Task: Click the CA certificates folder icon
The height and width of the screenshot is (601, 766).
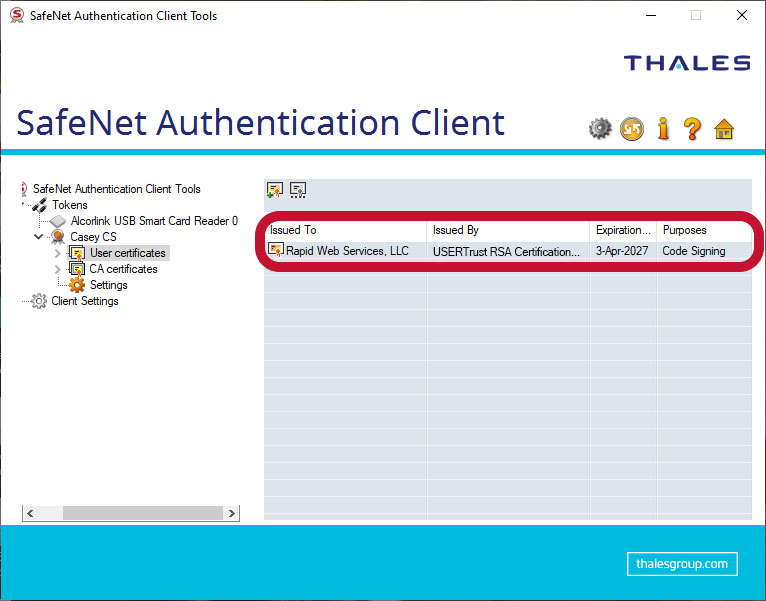Action: [x=77, y=269]
